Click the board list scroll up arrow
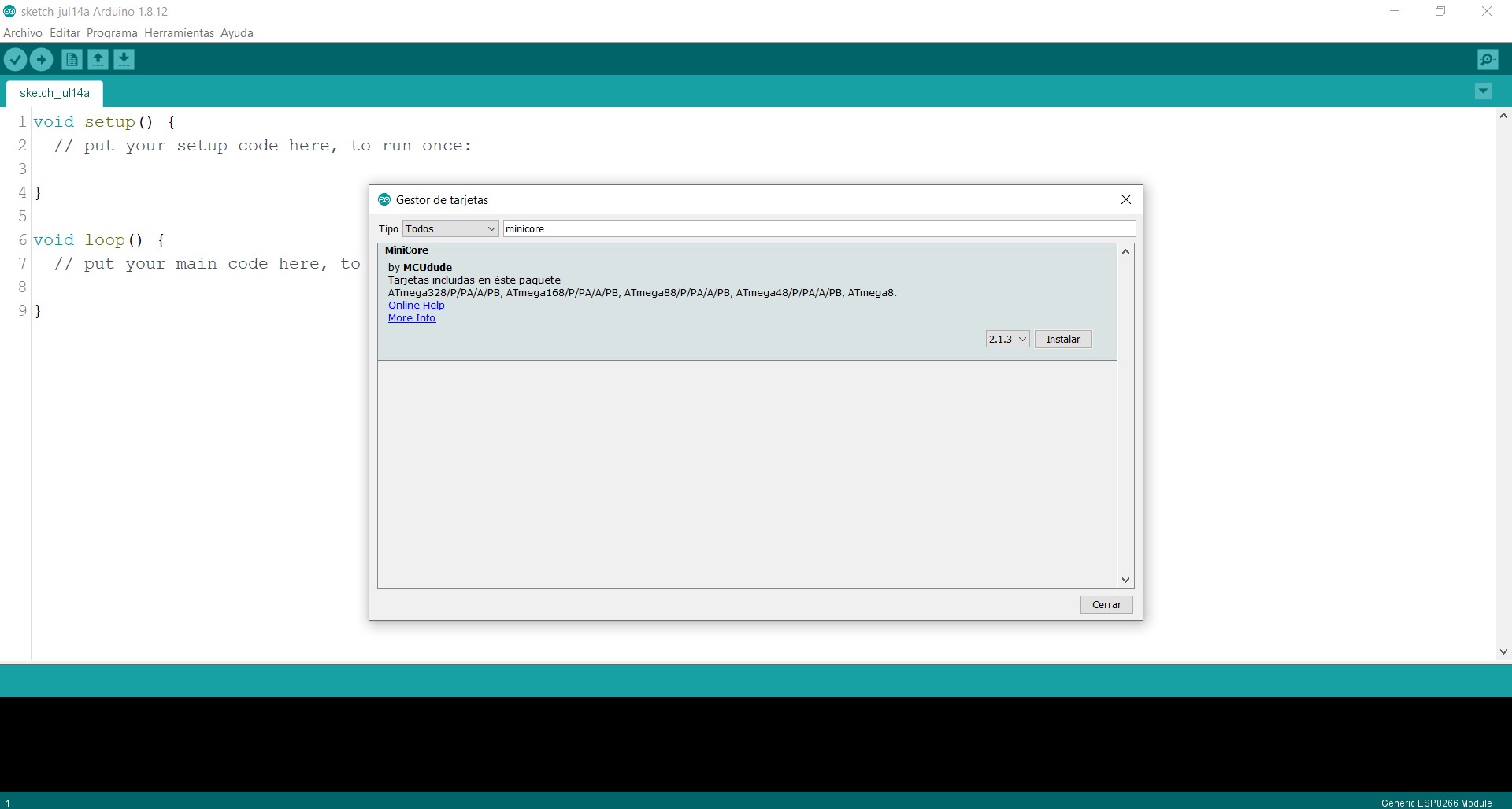 (1125, 252)
